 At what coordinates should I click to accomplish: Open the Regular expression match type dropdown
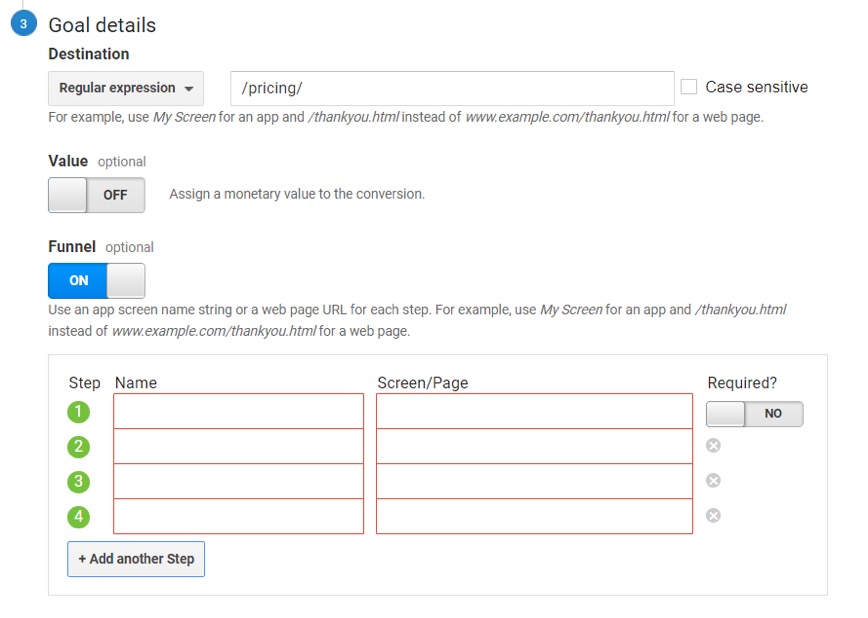126,88
